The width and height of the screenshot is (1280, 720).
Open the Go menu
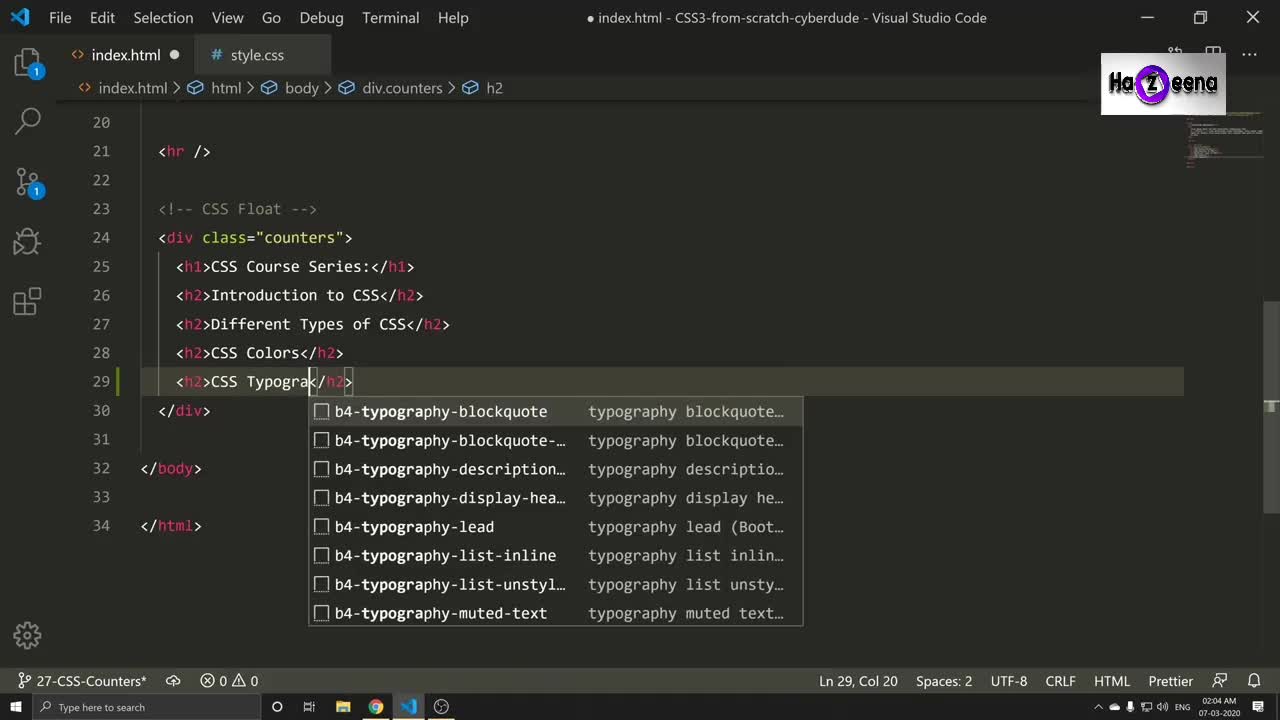click(271, 18)
